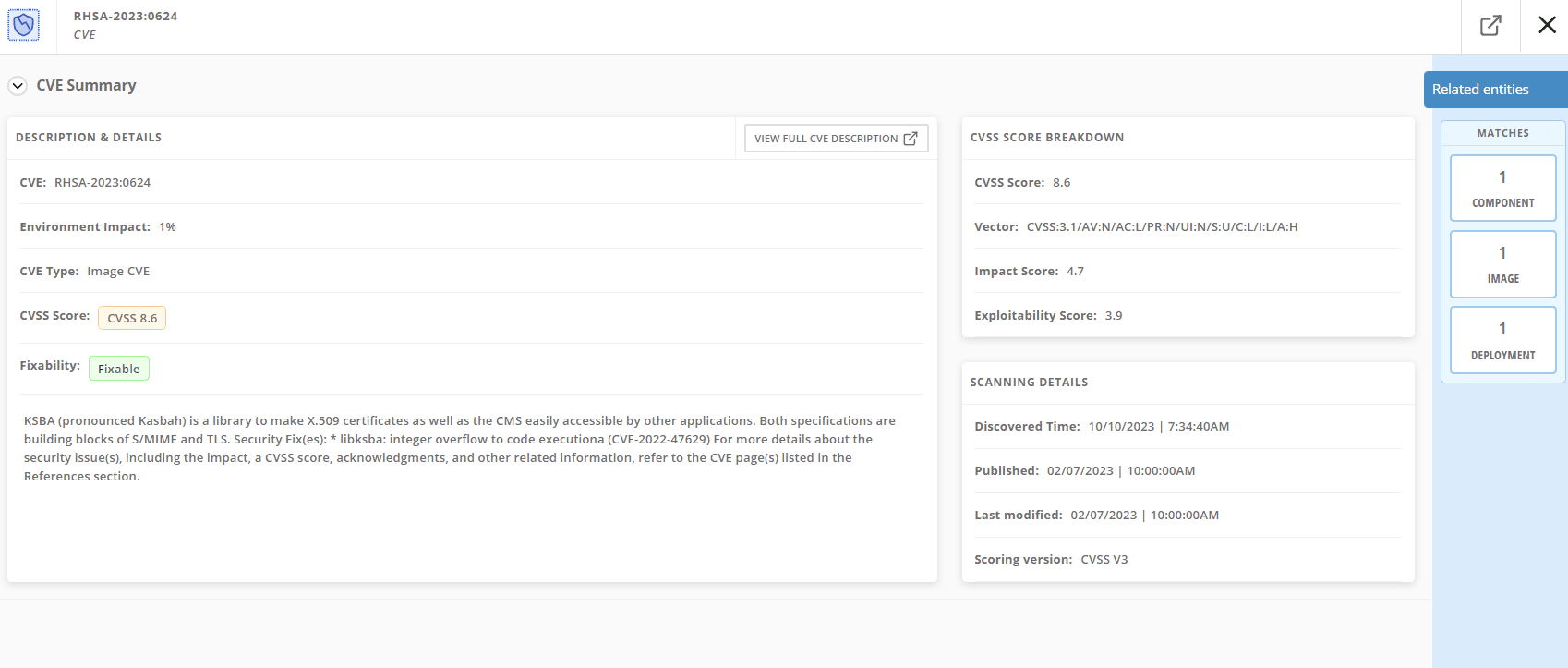The width and height of the screenshot is (1568, 668).
Task: Click View Full CVE Description button
Action: click(836, 139)
